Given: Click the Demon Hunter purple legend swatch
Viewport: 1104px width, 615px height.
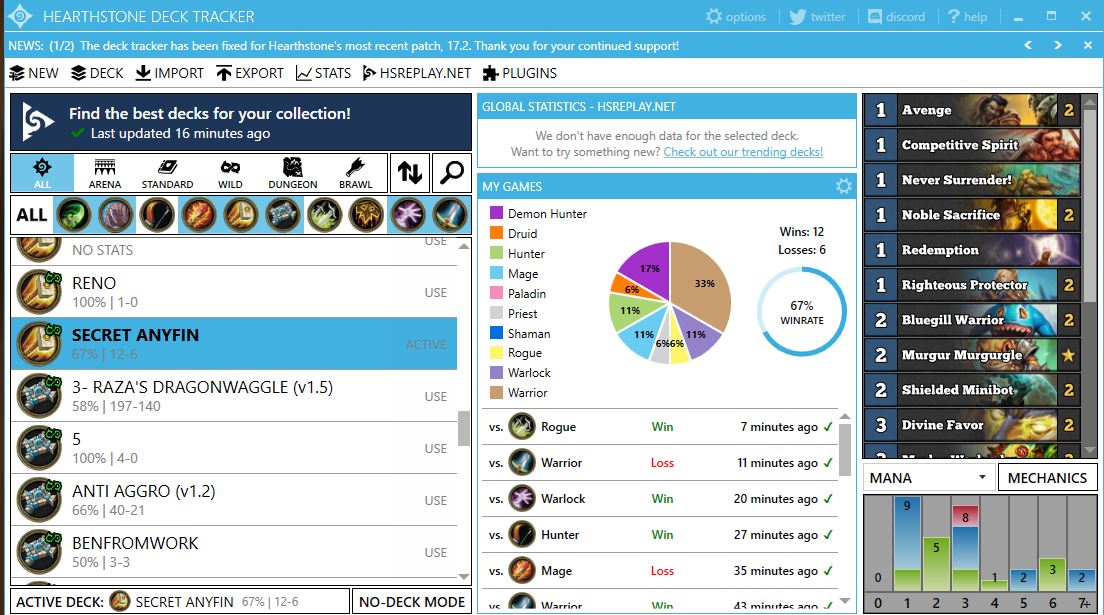Looking at the screenshot, I should coord(496,213).
